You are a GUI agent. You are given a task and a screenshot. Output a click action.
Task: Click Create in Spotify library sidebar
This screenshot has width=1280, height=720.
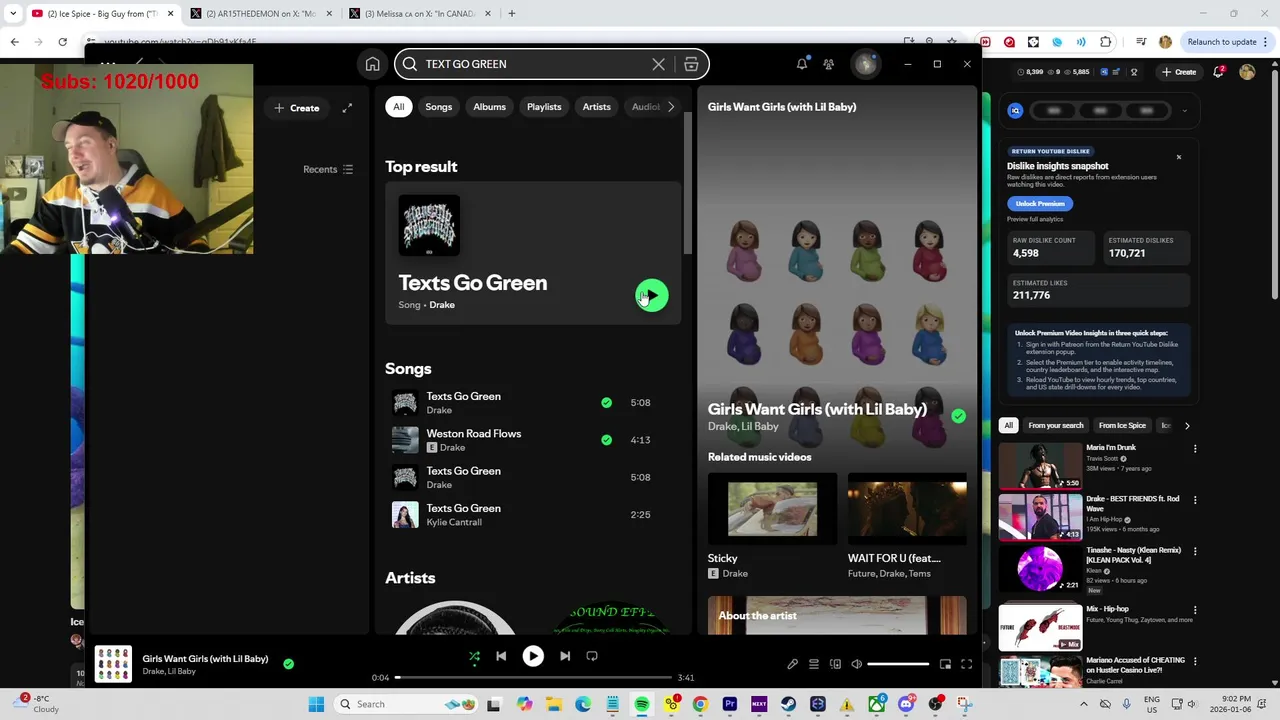[297, 108]
